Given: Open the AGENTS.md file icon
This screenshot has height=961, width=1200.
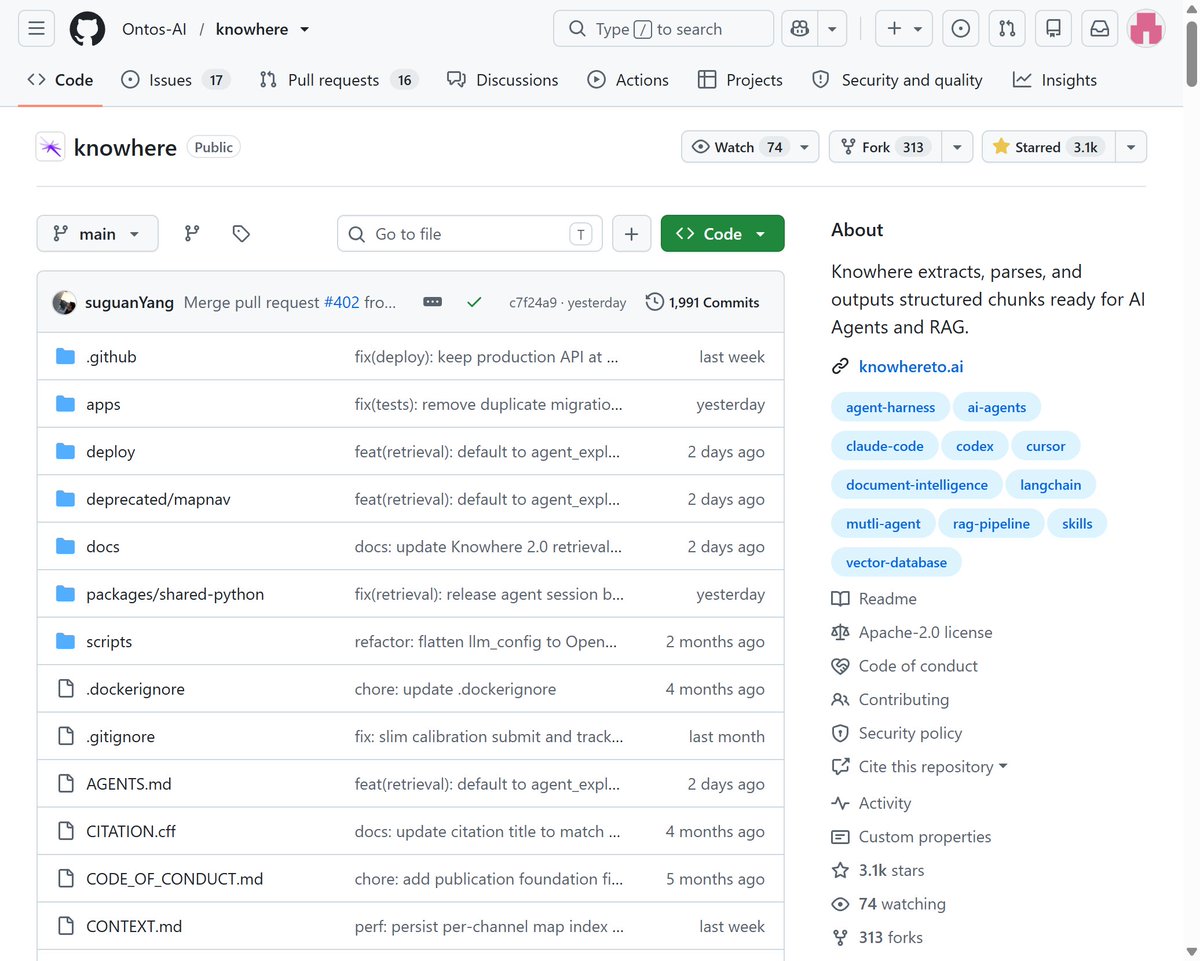Looking at the screenshot, I should [66, 784].
